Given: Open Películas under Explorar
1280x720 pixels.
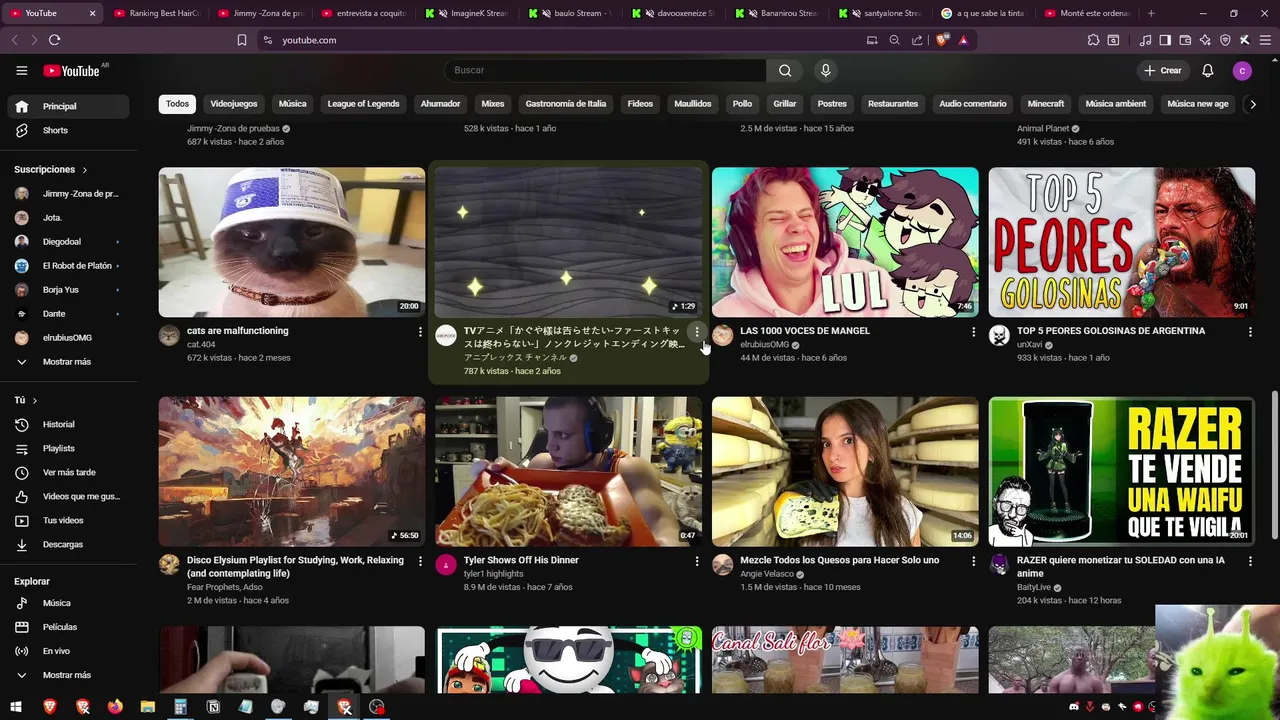Looking at the screenshot, I should point(69,627).
